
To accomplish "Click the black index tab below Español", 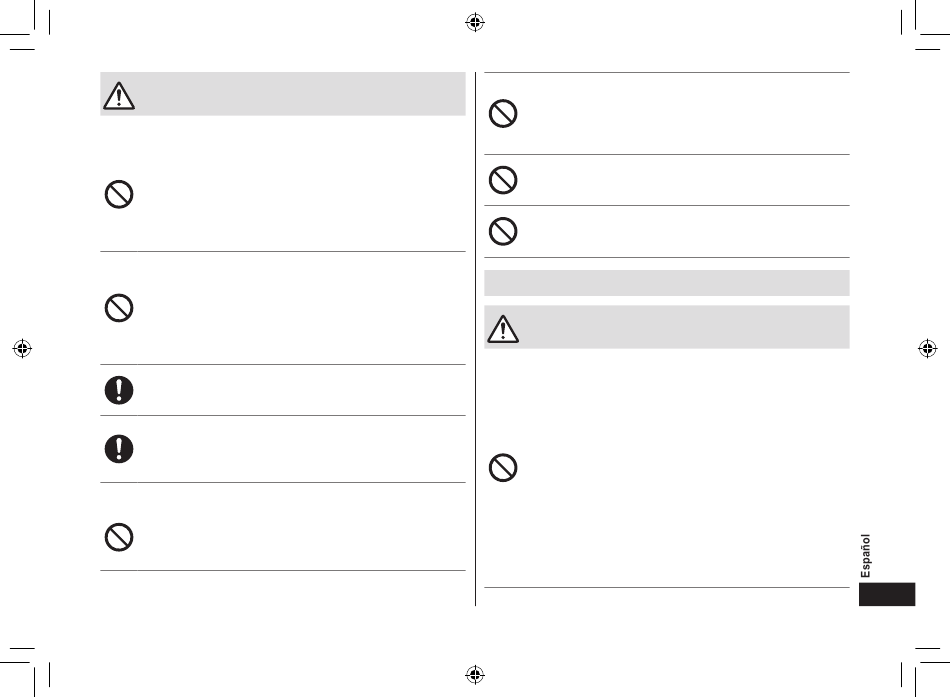I will click(887, 595).
